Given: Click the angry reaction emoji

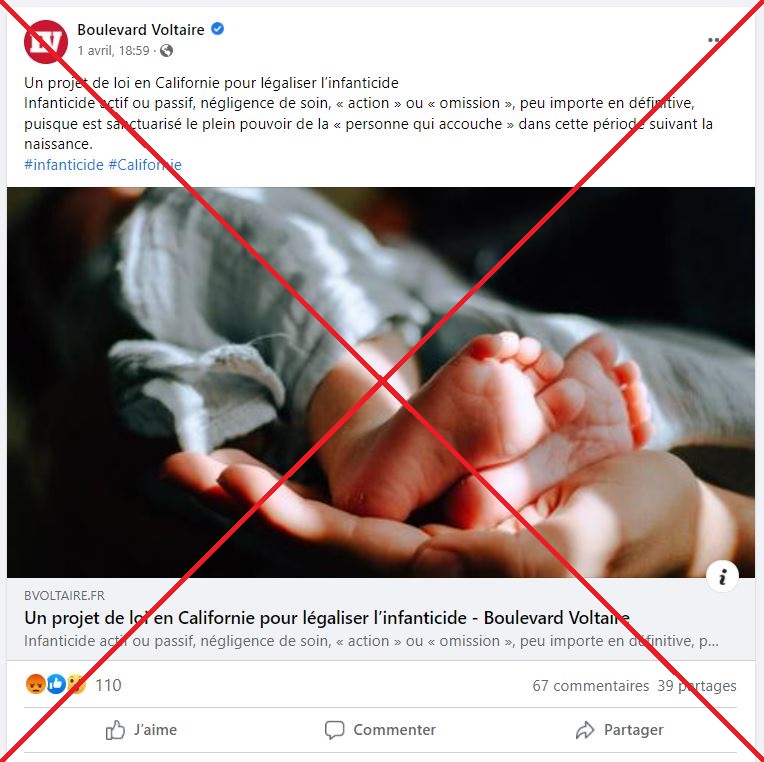Looking at the screenshot, I should click(x=36, y=685).
